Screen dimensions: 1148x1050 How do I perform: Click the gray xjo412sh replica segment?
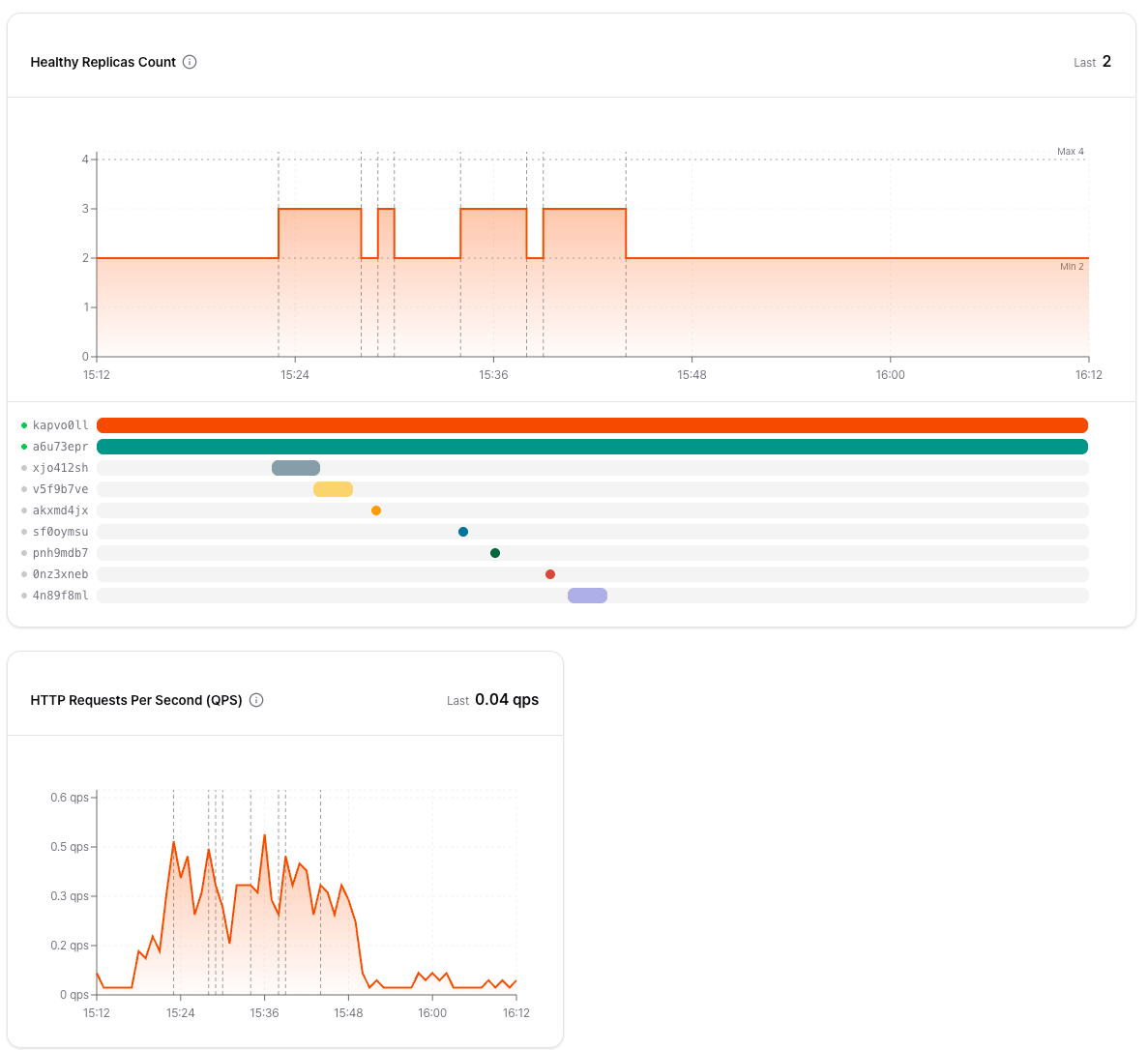pos(296,468)
